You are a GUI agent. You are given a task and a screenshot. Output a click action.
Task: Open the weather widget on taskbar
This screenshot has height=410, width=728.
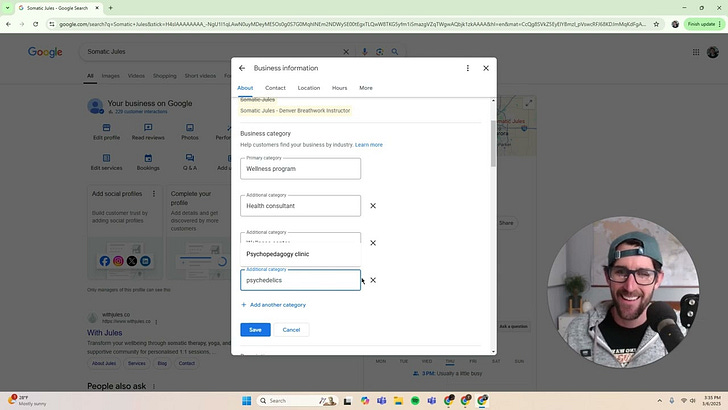pos(27,401)
